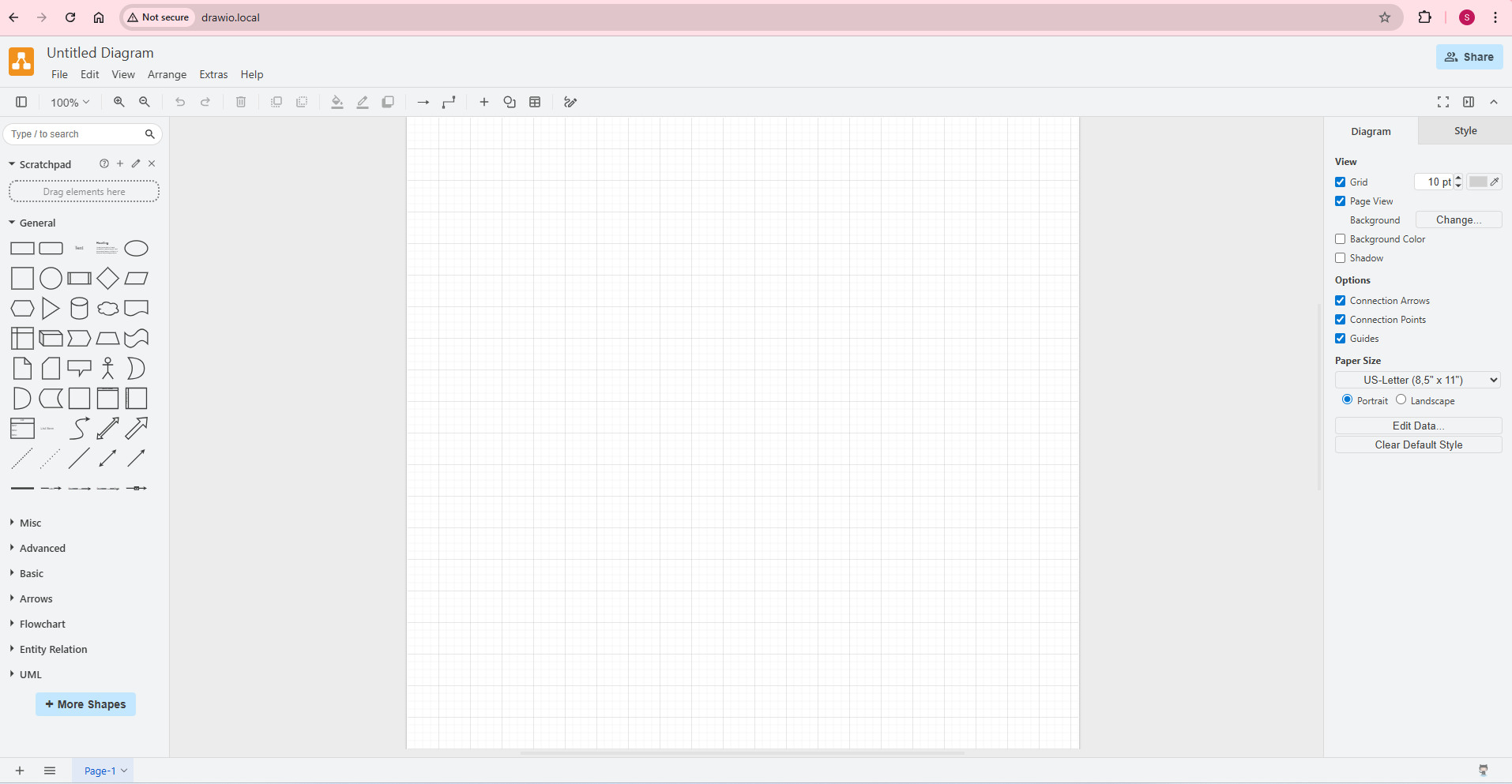Disable the Connection Arrows option

(1340, 300)
